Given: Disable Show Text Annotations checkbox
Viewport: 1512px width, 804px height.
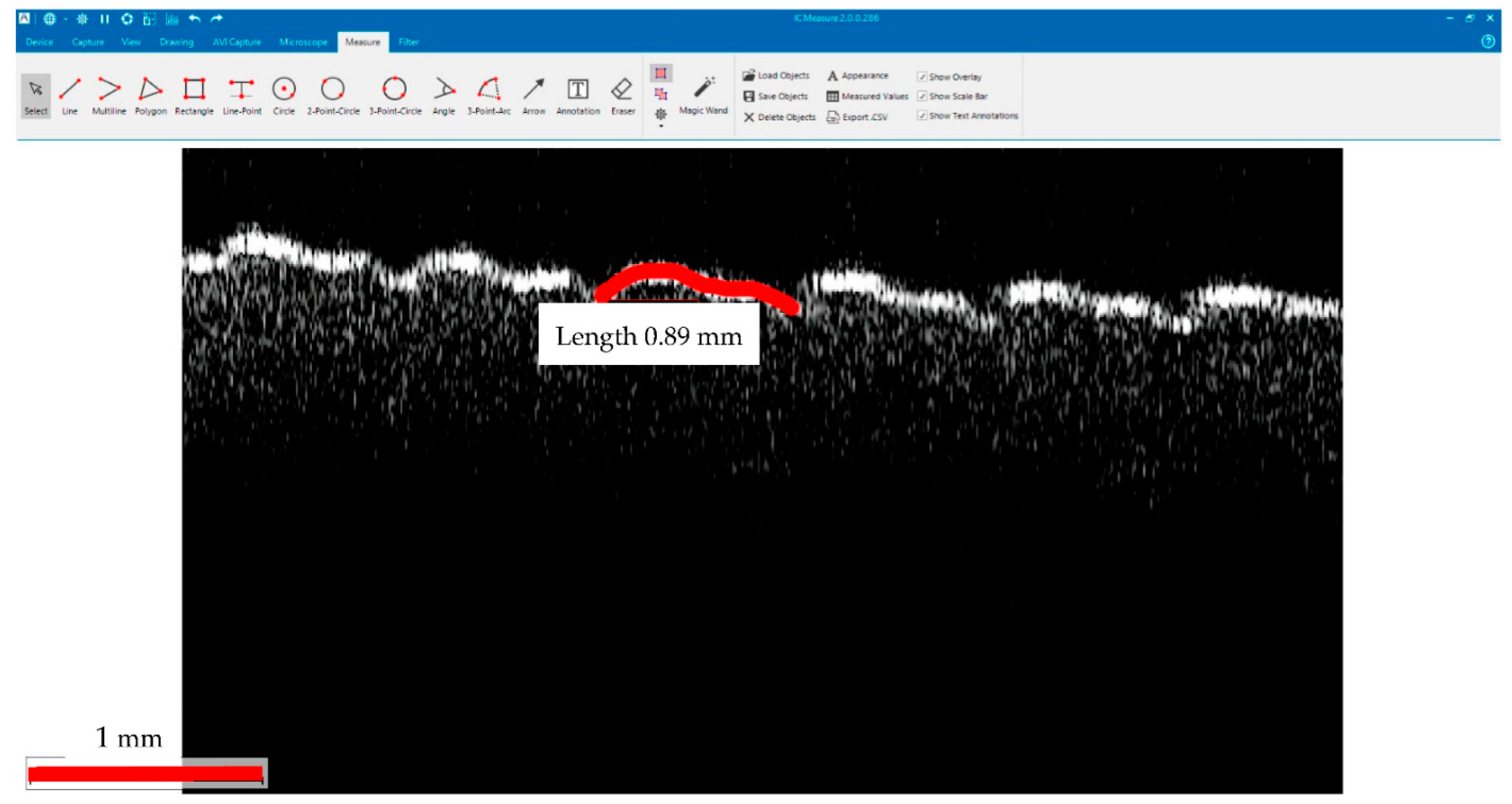Looking at the screenshot, I should coord(922,116).
